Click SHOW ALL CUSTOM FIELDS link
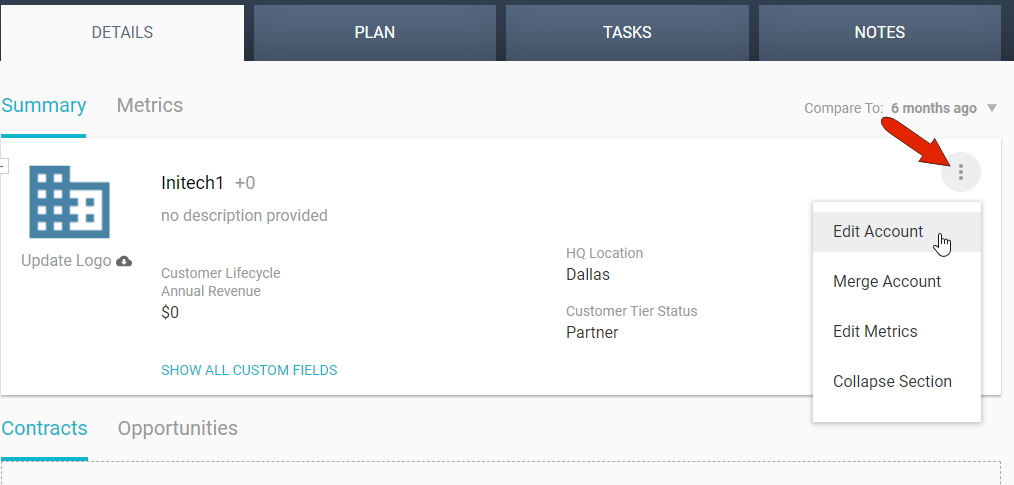 [x=249, y=370]
